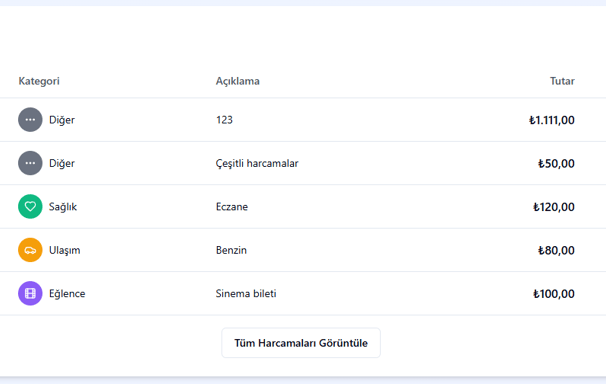Select the ₺100,00 Eğlence amount
606x384 pixels.
554,294
